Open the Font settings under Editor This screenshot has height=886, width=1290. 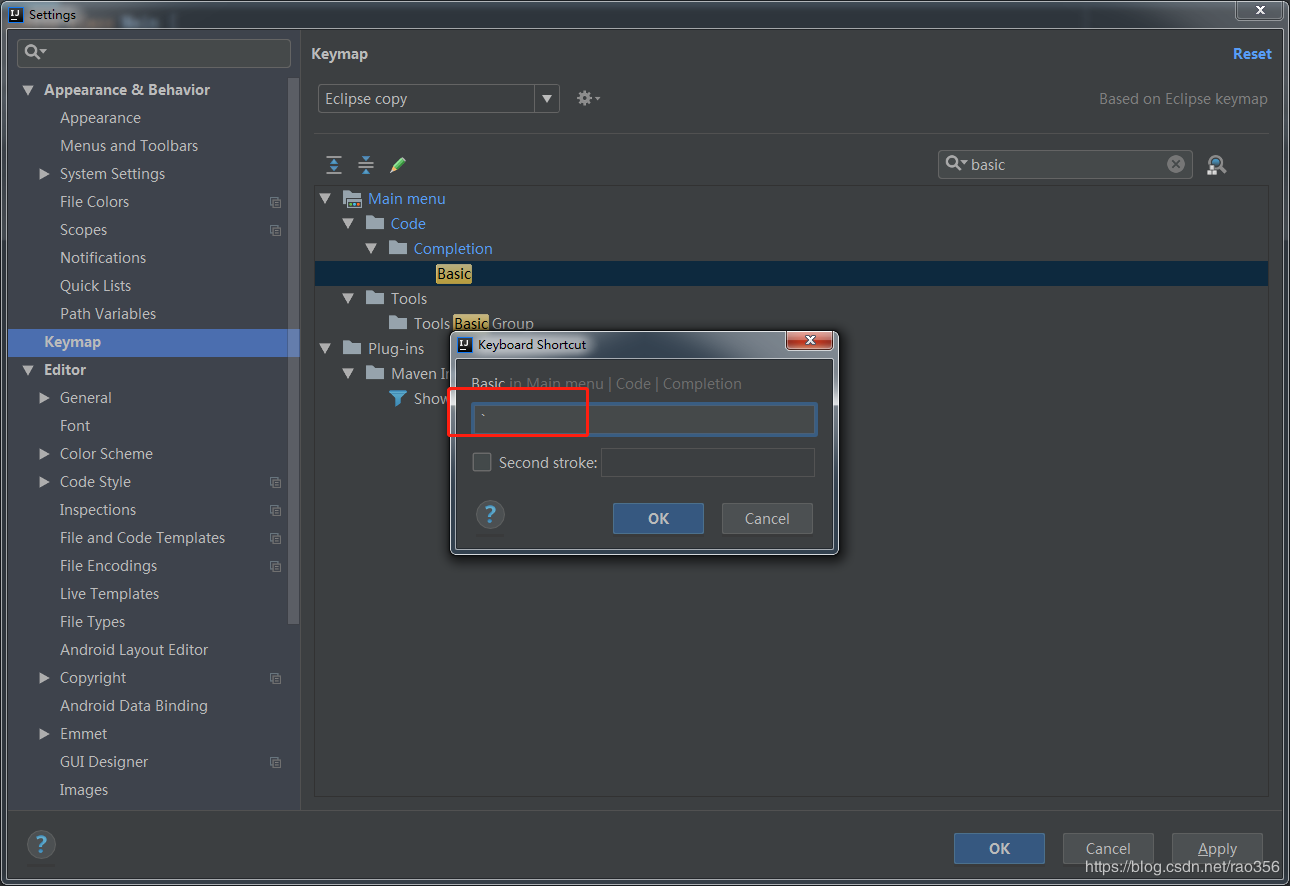pos(75,426)
